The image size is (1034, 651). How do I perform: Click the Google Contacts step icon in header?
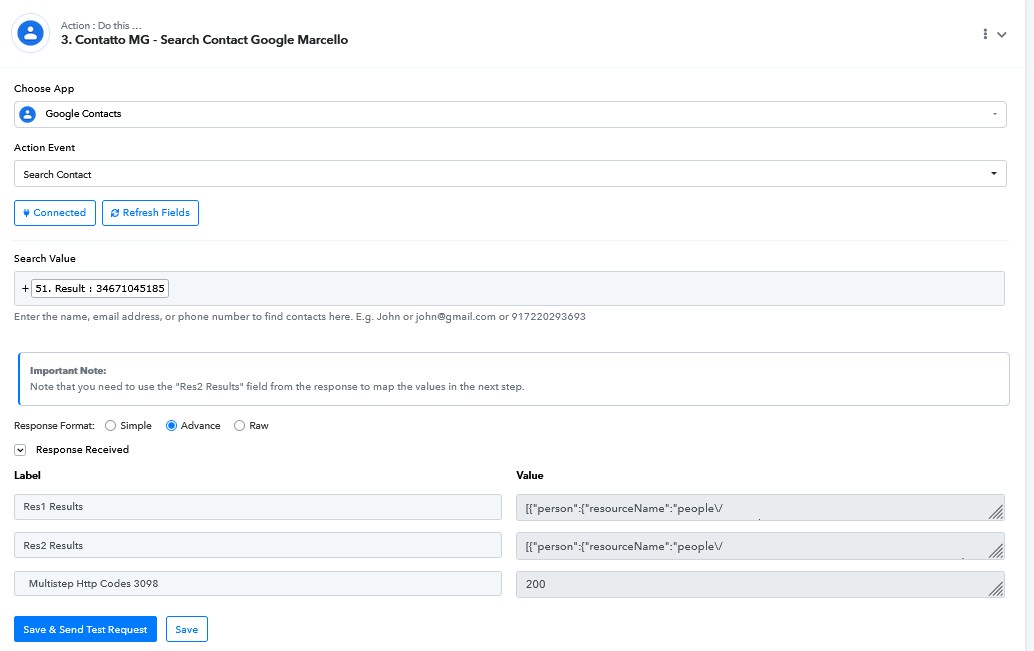(x=31, y=33)
